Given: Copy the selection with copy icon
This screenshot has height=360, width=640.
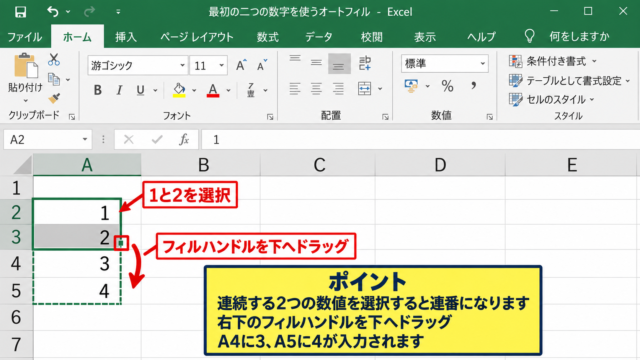Looking at the screenshot, I should [54, 79].
